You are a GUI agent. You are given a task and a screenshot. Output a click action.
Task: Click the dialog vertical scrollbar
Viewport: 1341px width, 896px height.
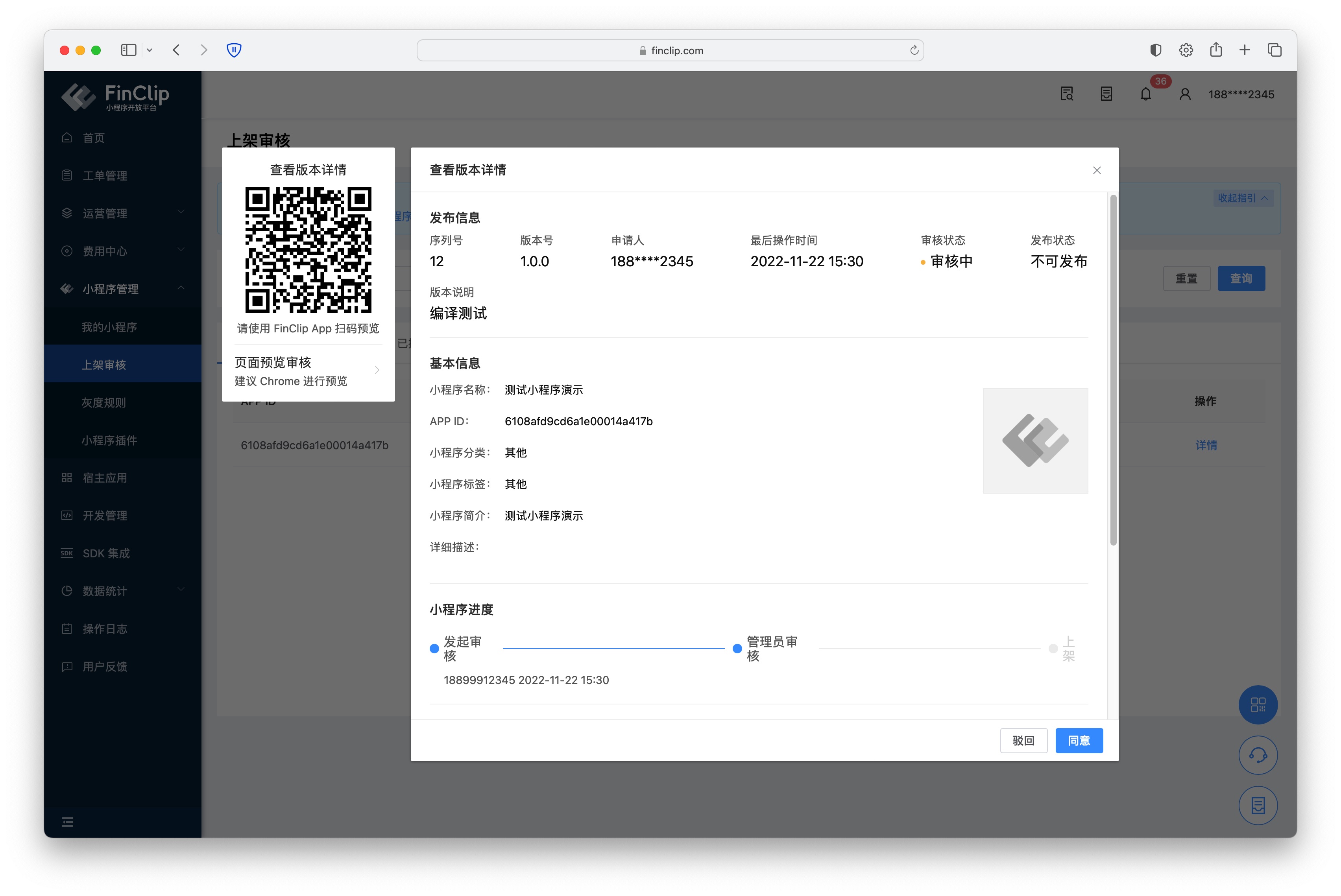(1113, 370)
